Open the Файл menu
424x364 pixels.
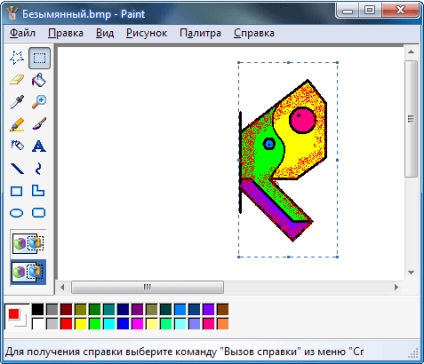coord(23,33)
